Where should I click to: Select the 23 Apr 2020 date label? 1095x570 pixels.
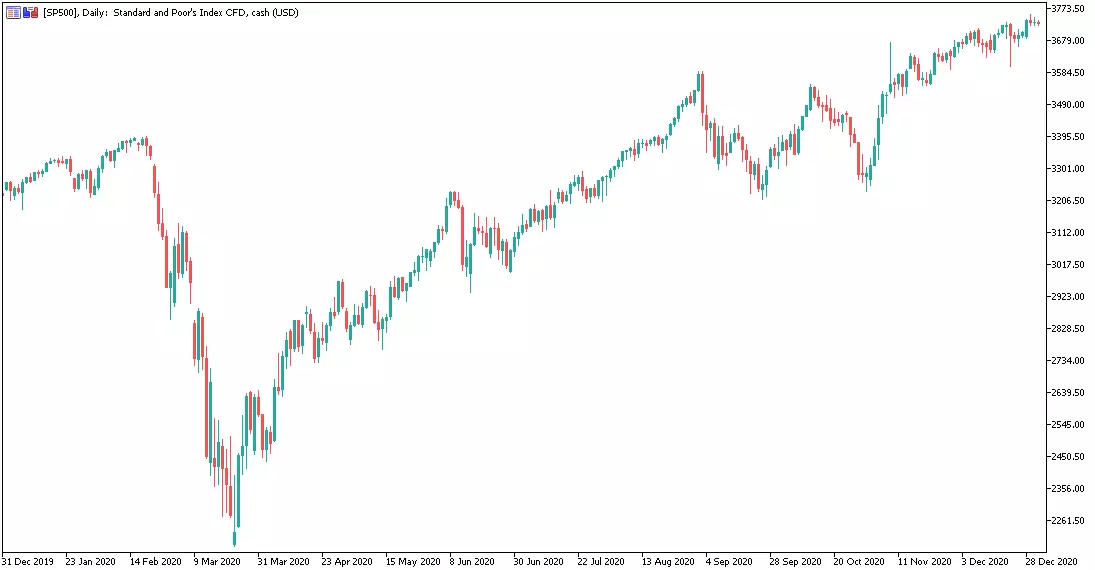tap(347, 562)
